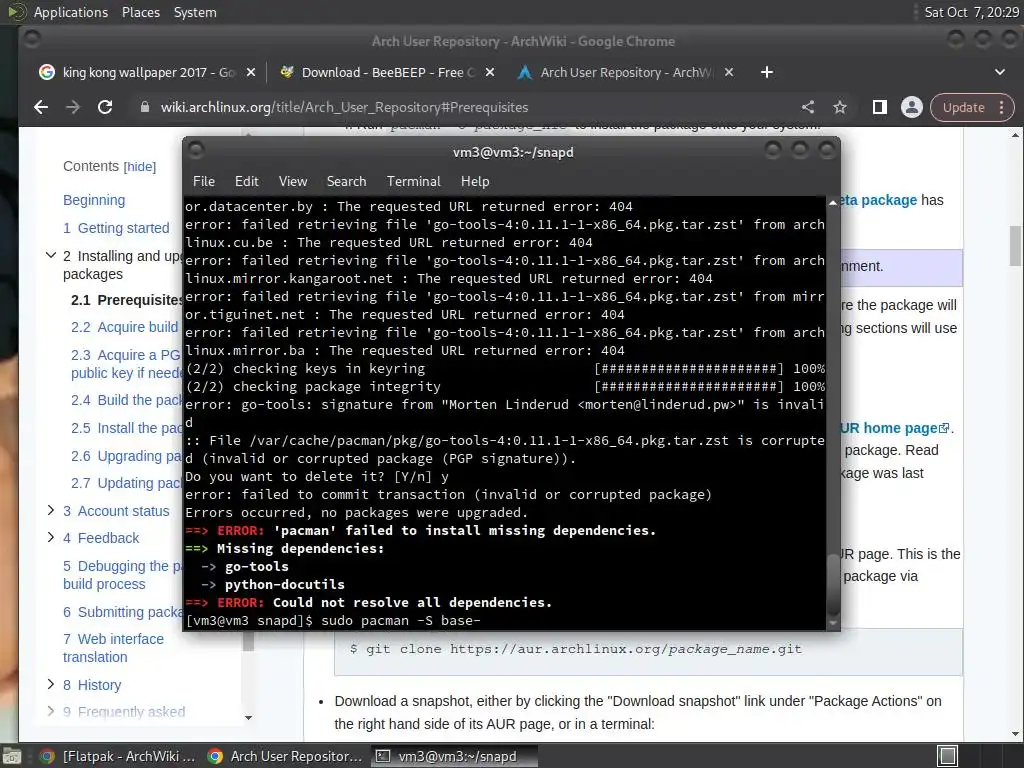Click the Arch logo favicon on third tab

coord(524,72)
